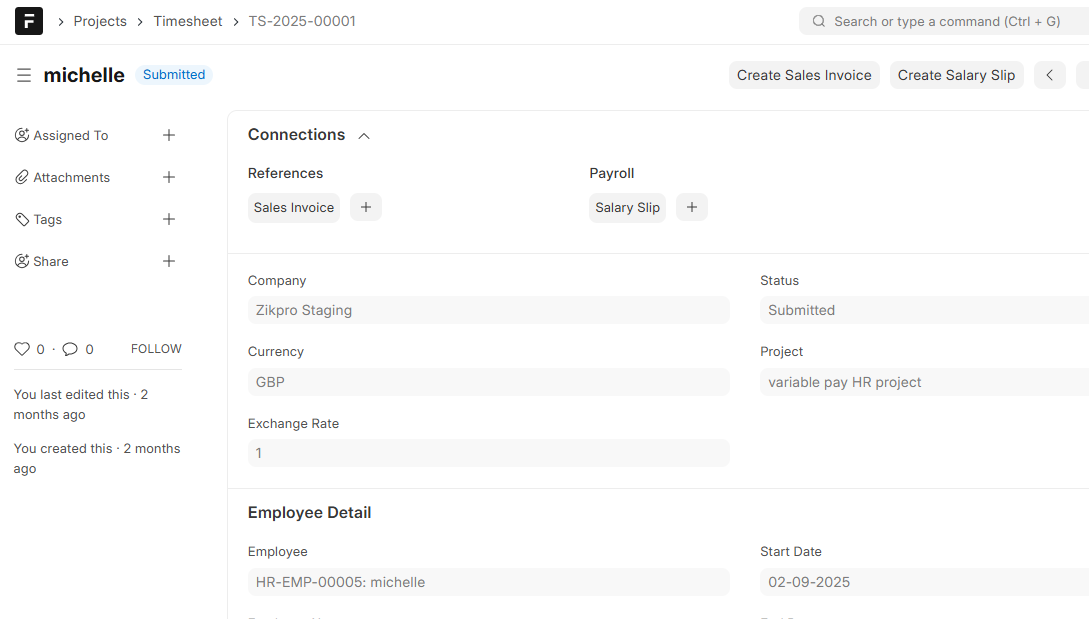The height and width of the screenshot is (619, 1089).
Task: Share the document with the plus icon
Action: (x=169, y=261)
